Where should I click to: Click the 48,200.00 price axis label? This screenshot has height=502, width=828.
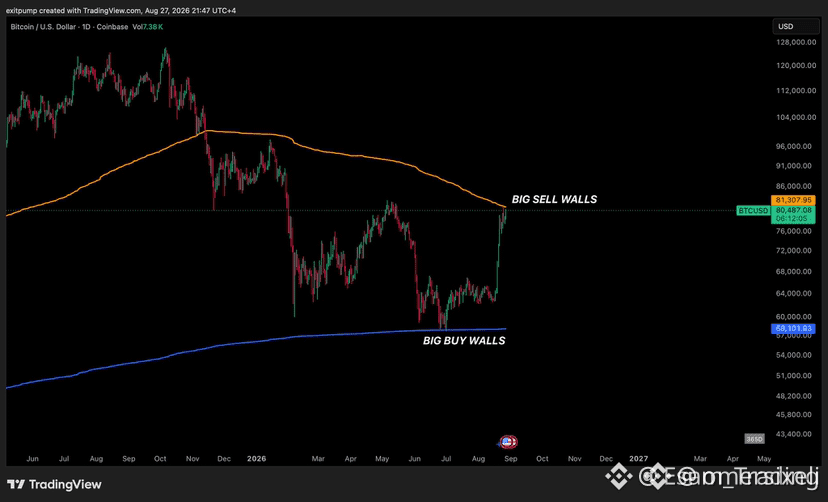pos(795,396)
